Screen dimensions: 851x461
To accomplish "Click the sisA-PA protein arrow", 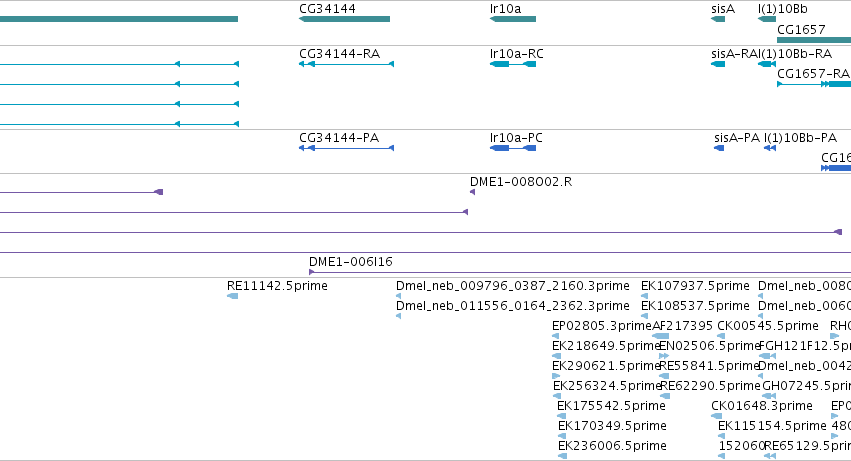I will 719,148.
